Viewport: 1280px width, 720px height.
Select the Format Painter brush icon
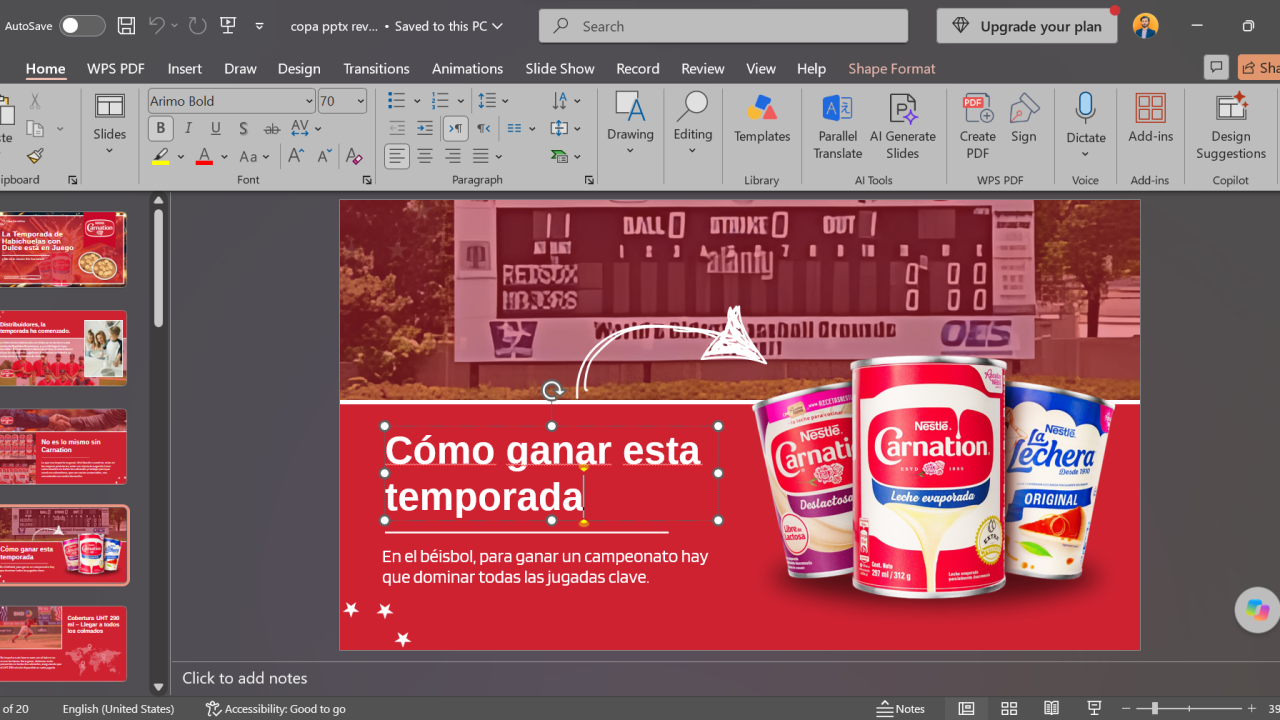click(x=35, y=156)
